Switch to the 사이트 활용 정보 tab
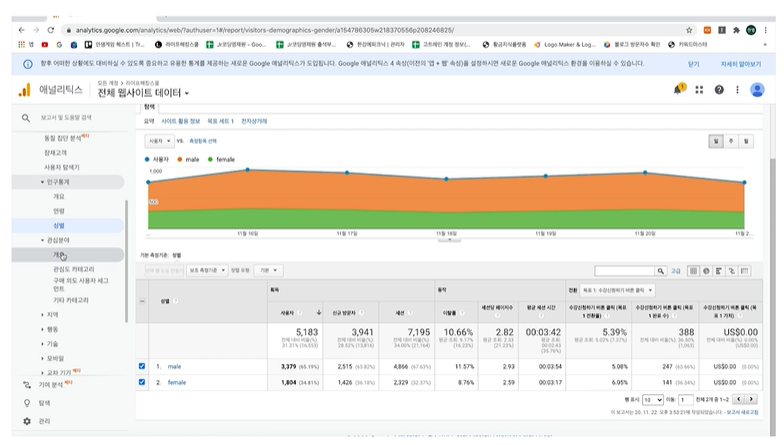The height and width of the screenshot is (445, 784). click(180, 122)
